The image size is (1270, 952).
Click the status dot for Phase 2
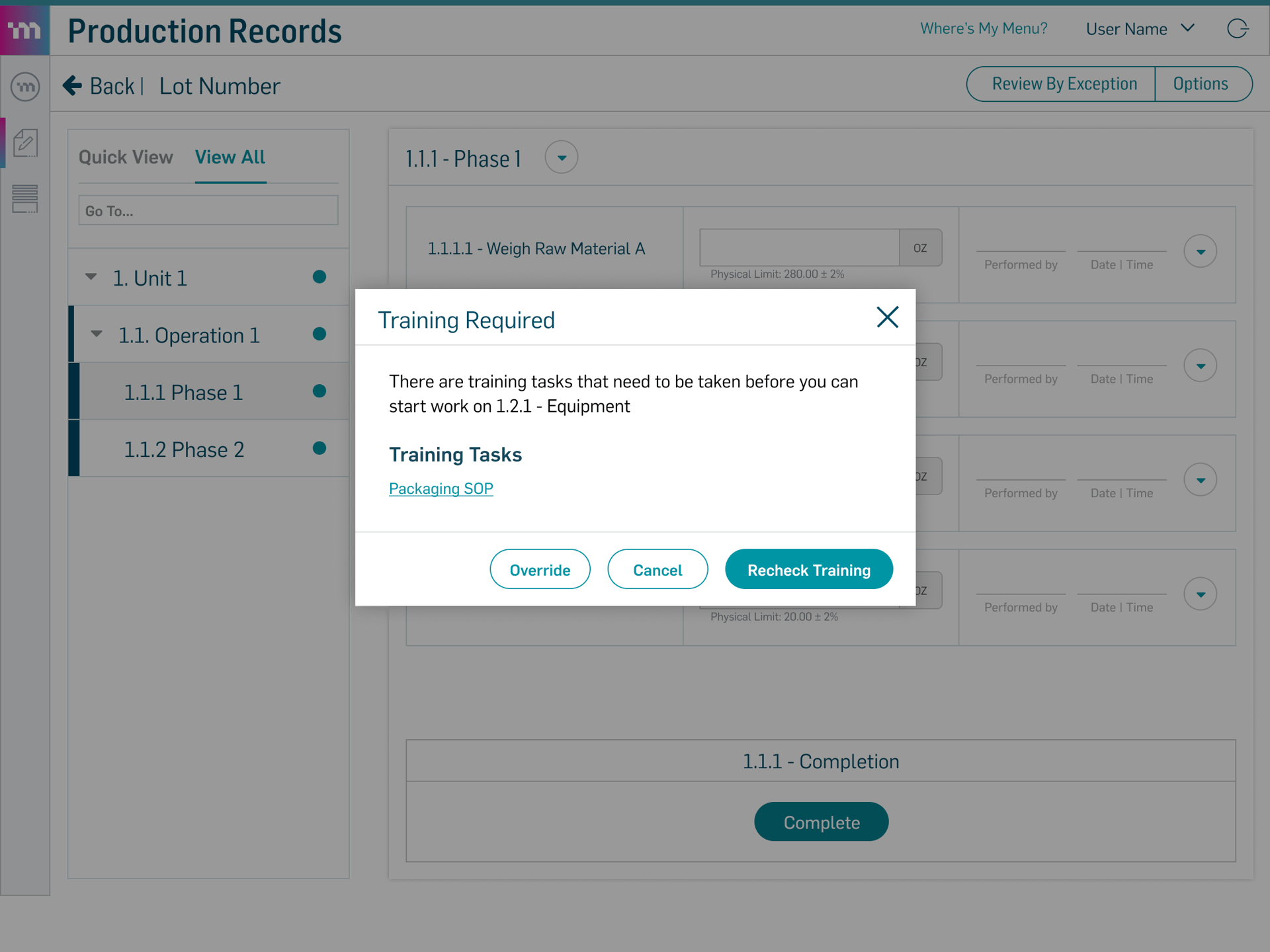click(x=322, y=448)
